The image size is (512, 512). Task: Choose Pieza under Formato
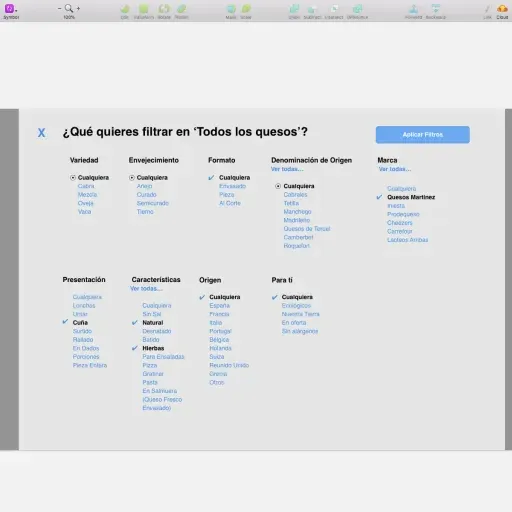tap(227, 195)
